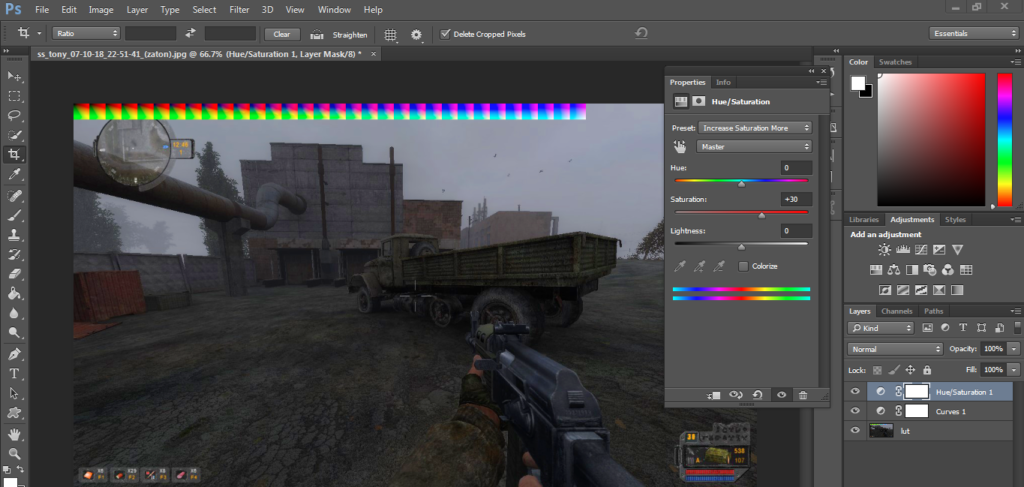Enable the Colorize checkbox
1024x487 pixels.
[x=743, y=266]
